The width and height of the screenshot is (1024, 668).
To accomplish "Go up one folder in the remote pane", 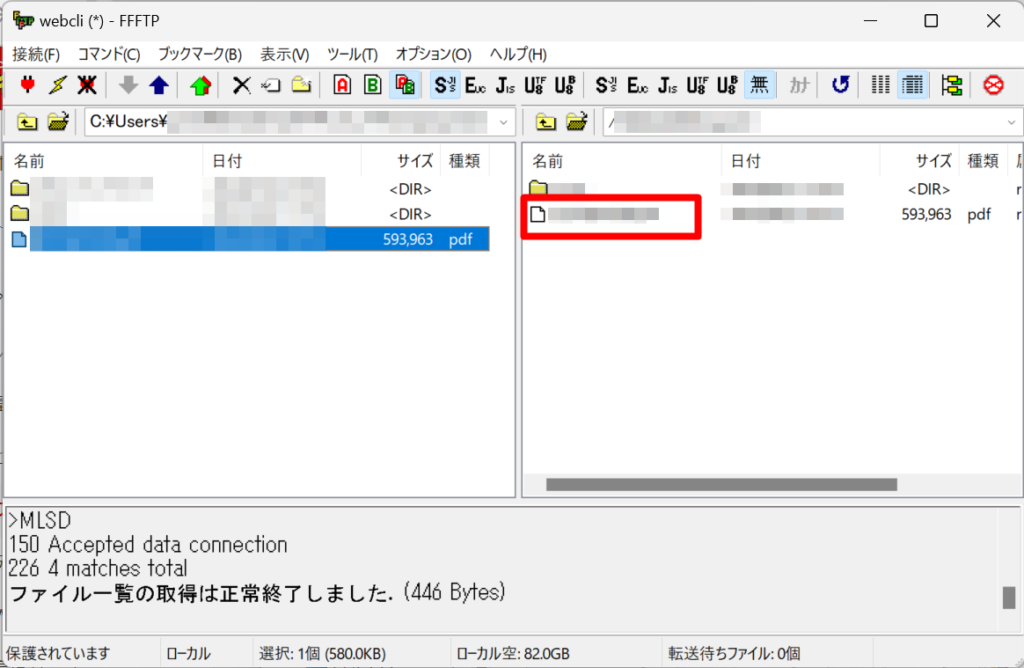I will 545,121.
